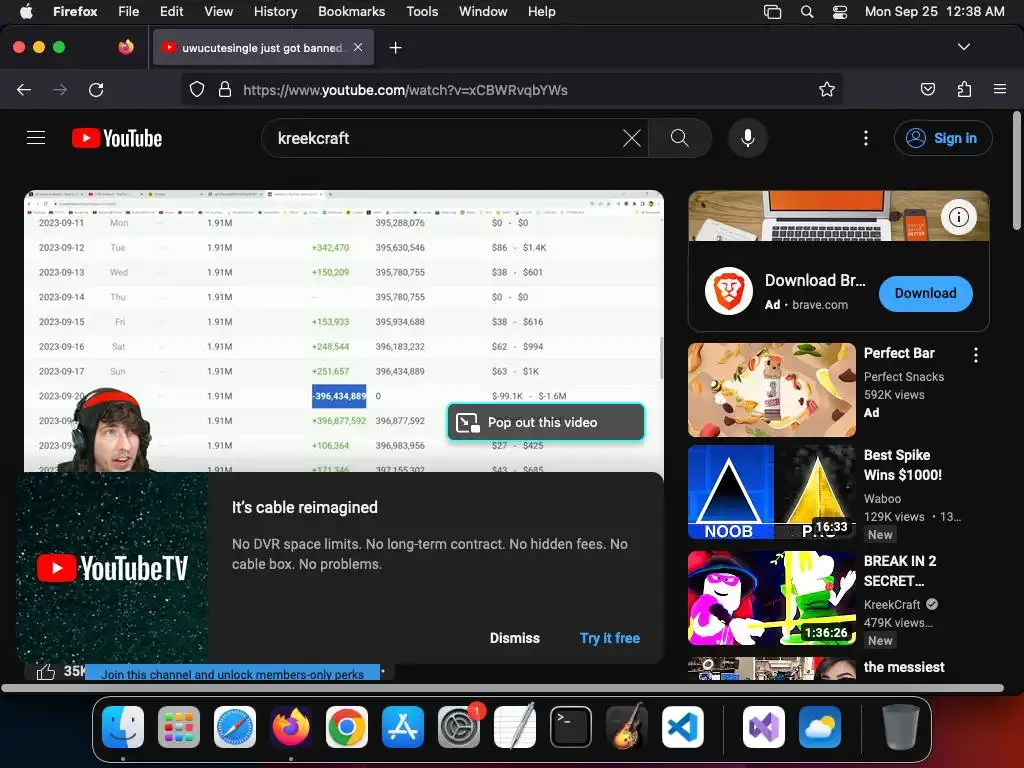Open BREAK IN 2 SECRET video thumbnail
The image size is (1024, 768).
pyautogui.click(x=772, y=598)
